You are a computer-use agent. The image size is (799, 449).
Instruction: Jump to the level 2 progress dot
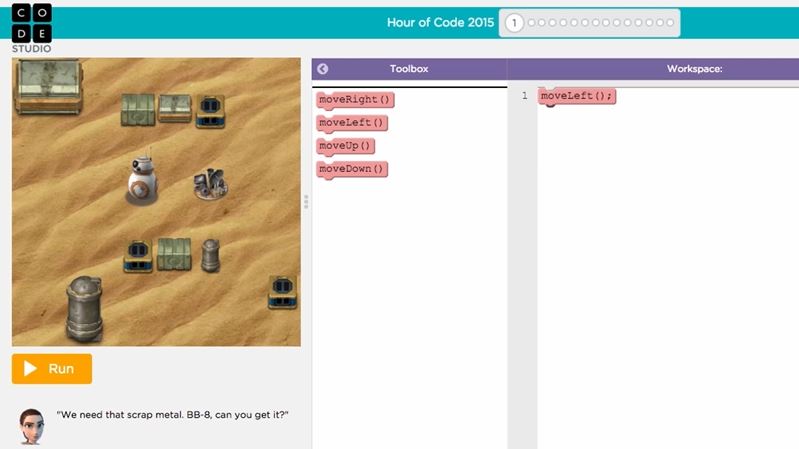pyautogui.click(x=531, y=23)
